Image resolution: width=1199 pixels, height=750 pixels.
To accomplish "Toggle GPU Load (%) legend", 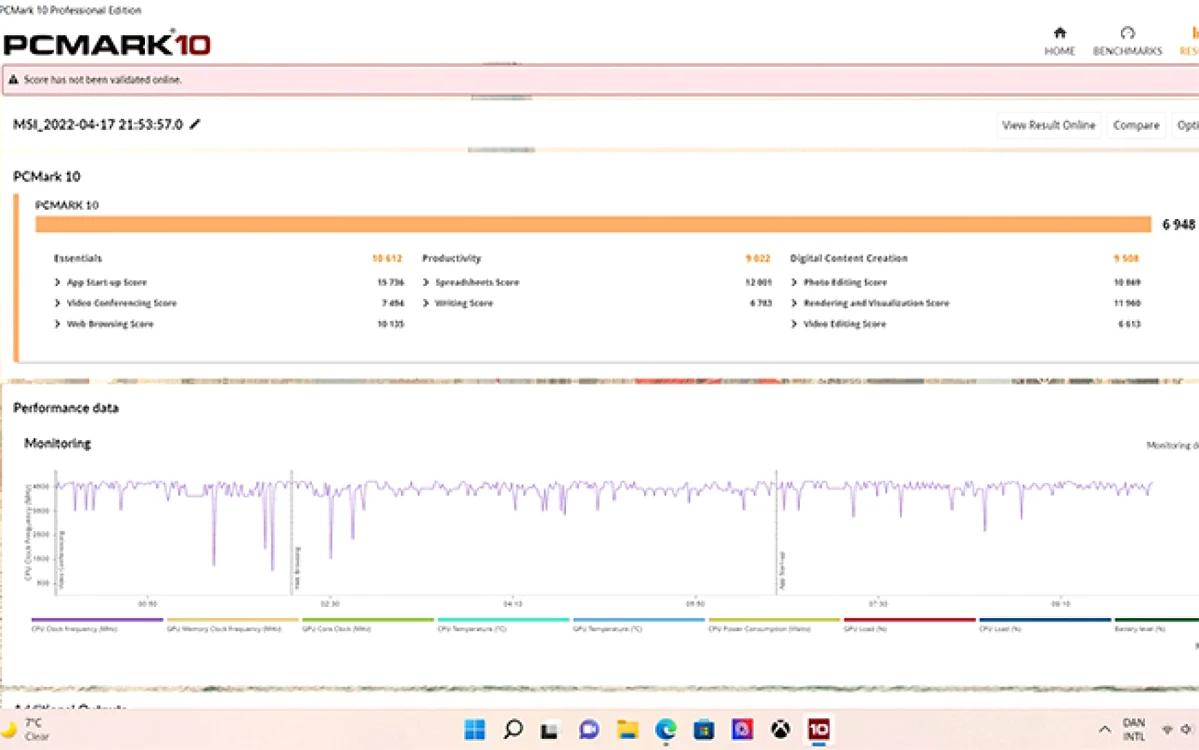I will 909,625.
